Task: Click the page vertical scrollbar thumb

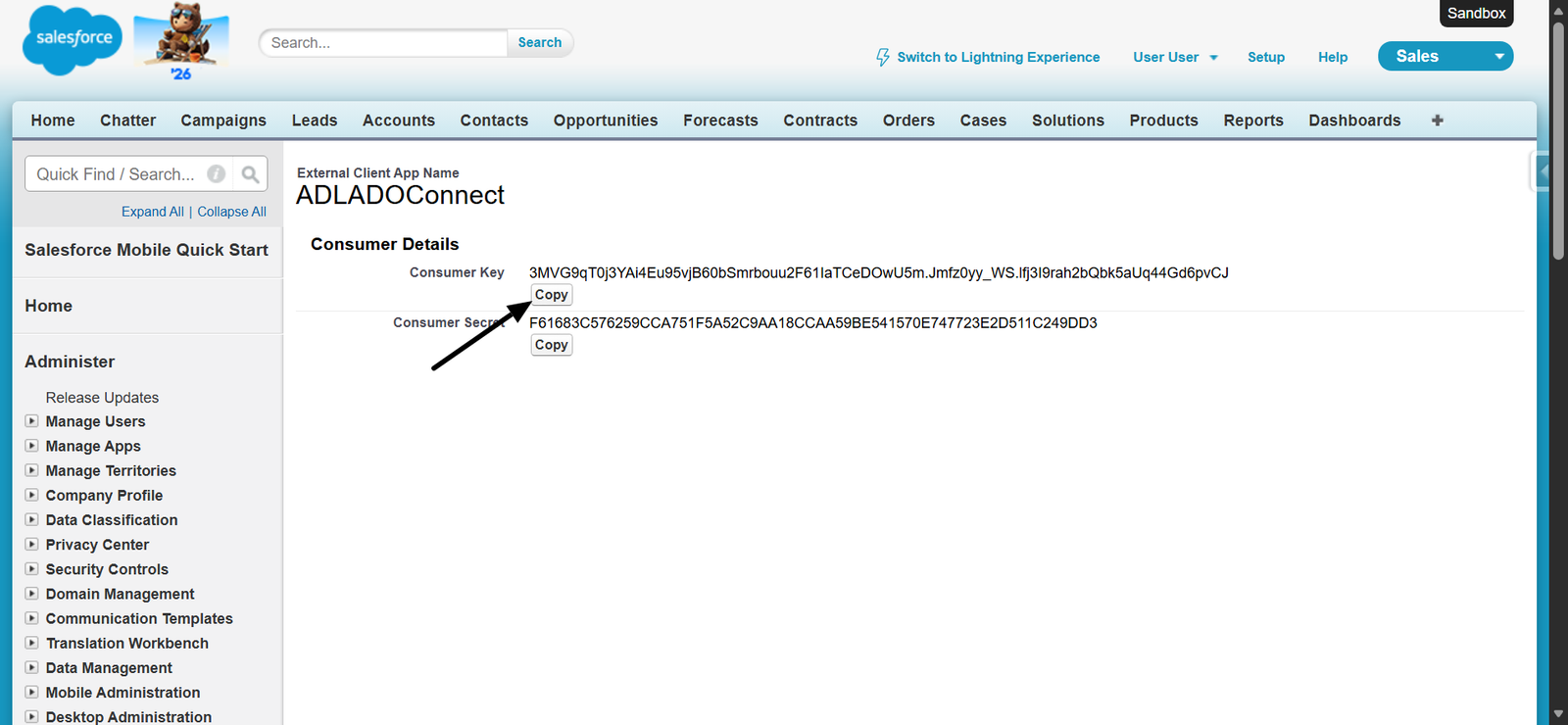Action: coord(1558,141)
